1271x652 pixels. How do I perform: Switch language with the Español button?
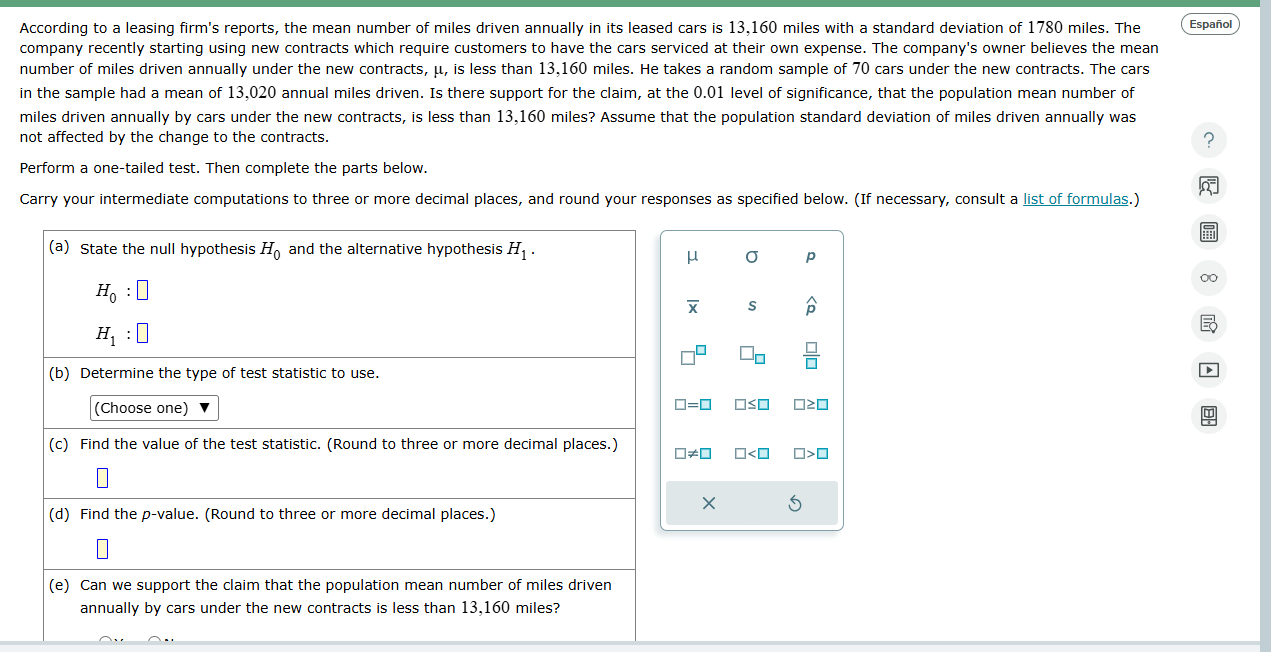[x=1210, y=23]
